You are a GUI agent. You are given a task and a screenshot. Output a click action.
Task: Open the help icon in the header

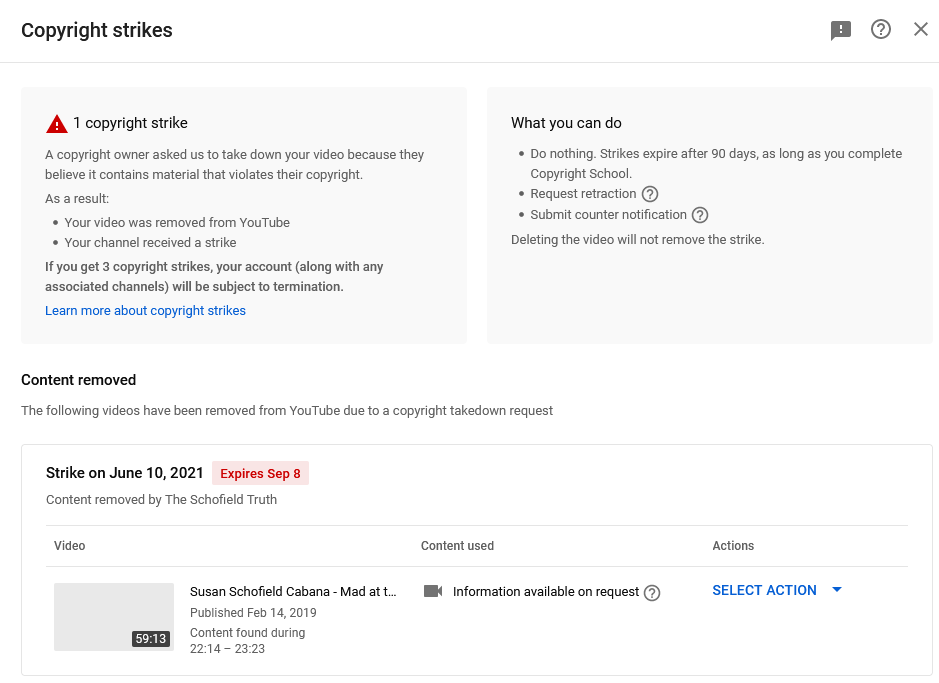point(880,29)
